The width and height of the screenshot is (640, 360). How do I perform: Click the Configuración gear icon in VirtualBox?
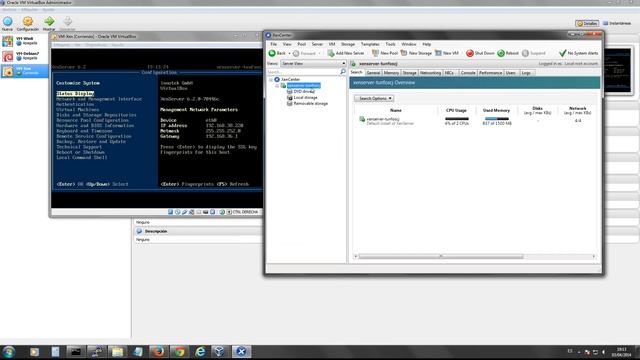click(28, 21)
